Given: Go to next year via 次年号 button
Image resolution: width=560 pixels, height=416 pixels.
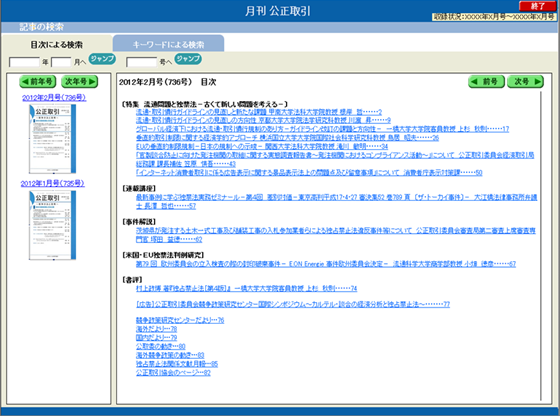Looking at the screenshot, I should coord(80,81).
